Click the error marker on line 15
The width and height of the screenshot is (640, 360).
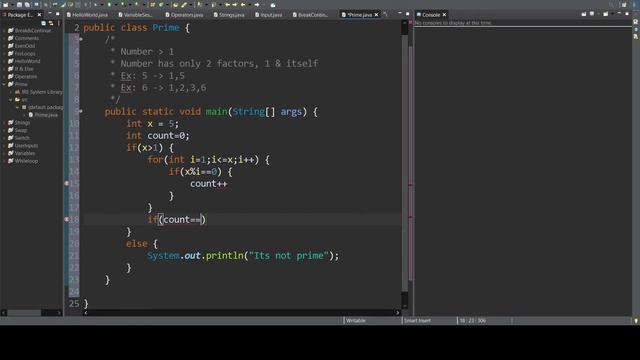[67, 184]
